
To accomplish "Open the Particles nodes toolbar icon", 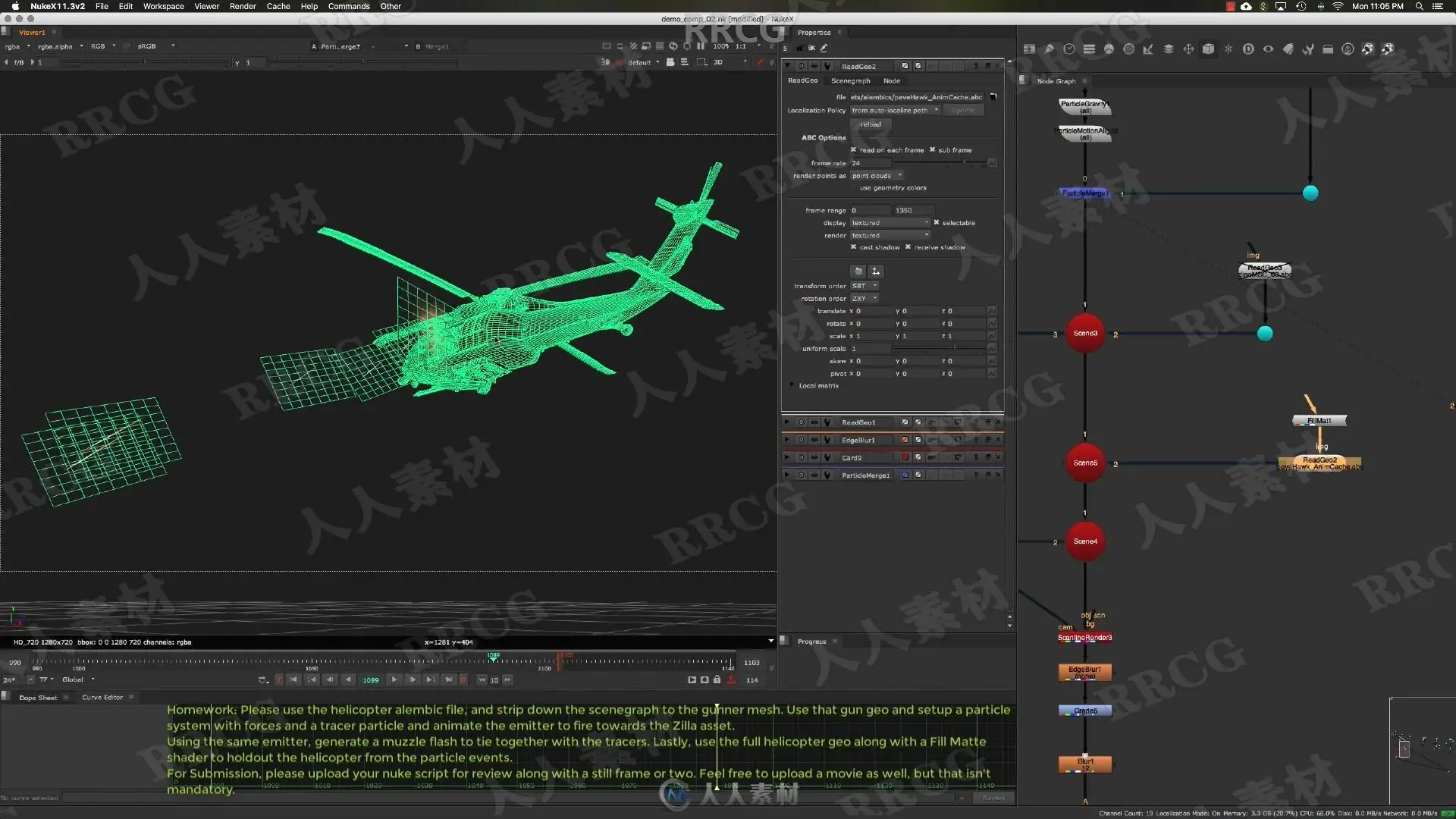I will [x=1228, y=49].
